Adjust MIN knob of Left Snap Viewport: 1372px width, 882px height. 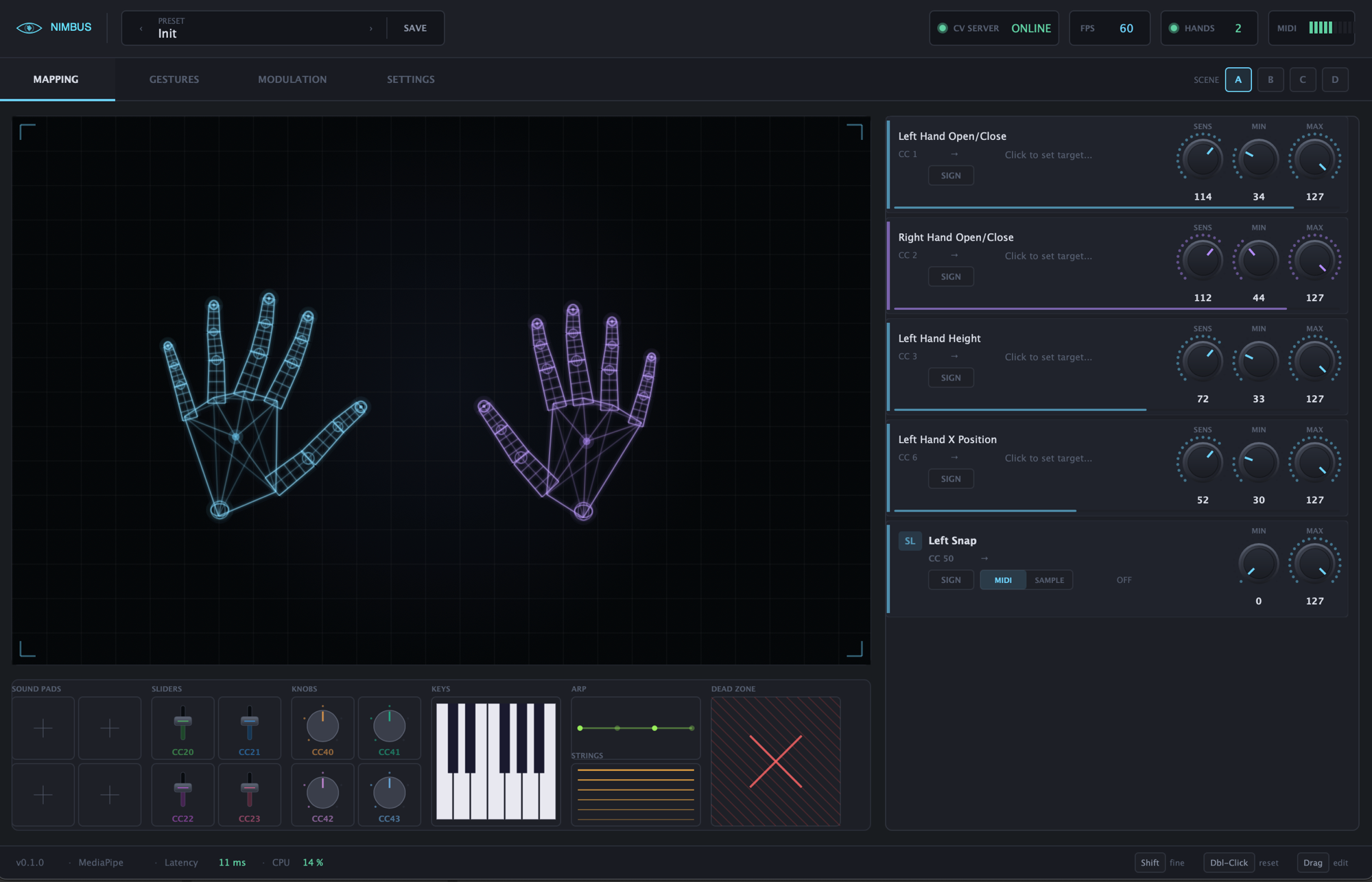pyautogui.click(x=1258, y=564)
